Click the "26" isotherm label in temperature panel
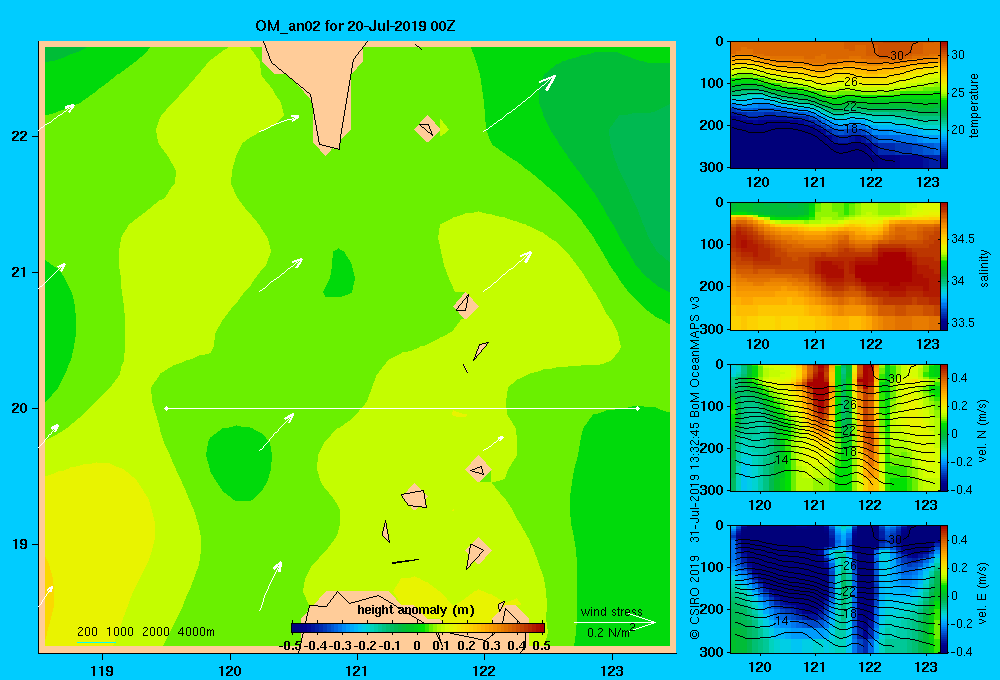Image resolution: width=1000 pixels, height=680 pixels. (851, 82)
